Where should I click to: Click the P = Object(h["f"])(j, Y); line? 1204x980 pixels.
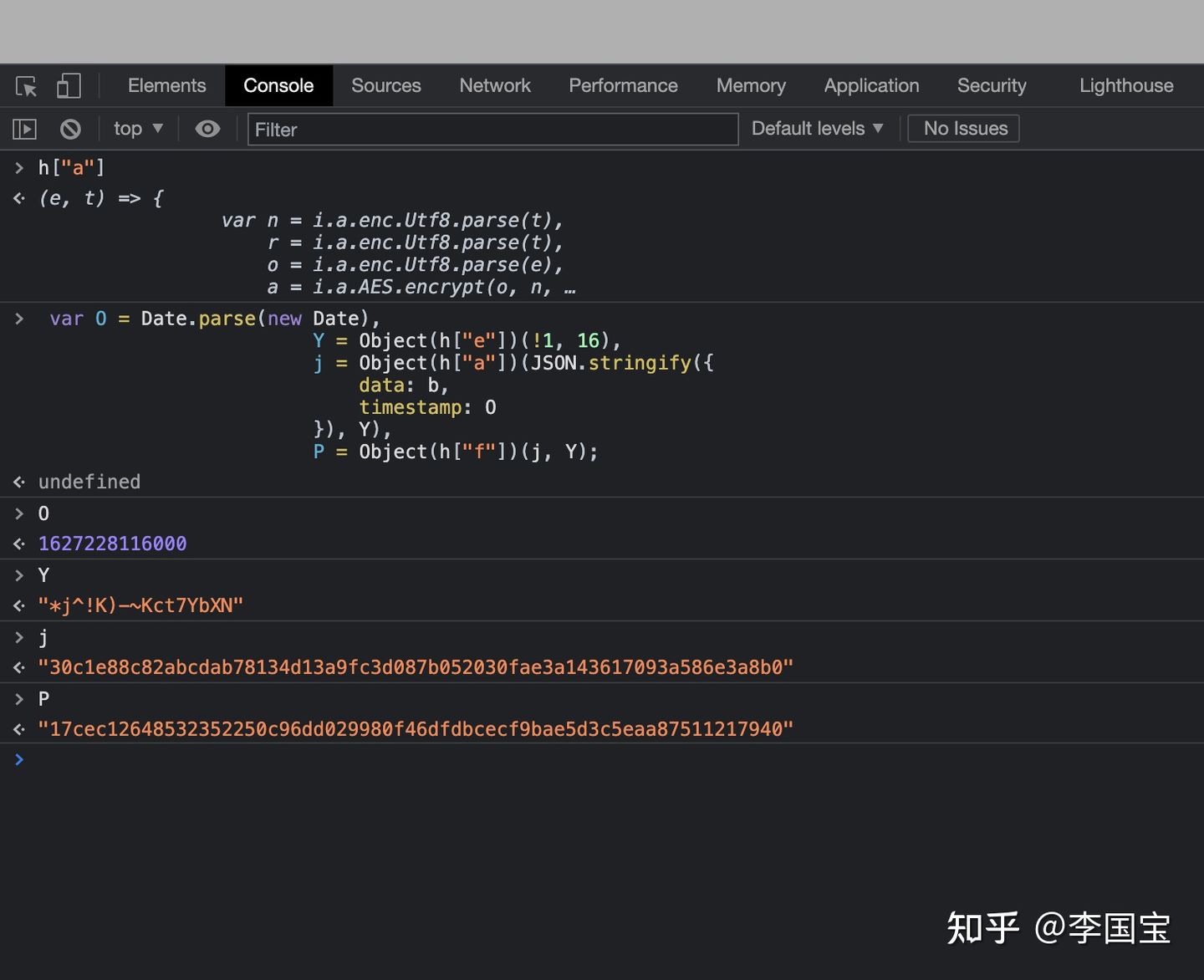456,452
